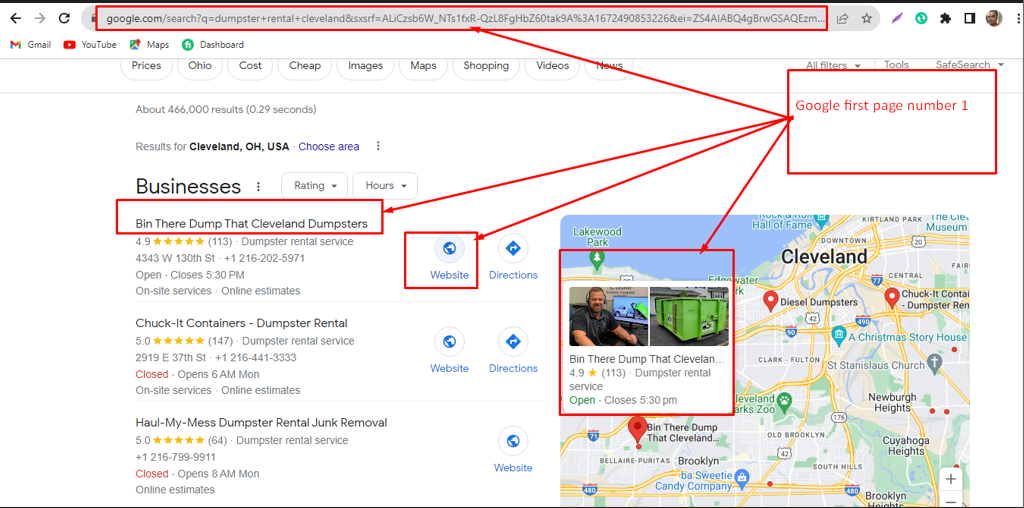
Task: Click the A Christmas Story House map marker
Action: click(x=840, y=337)
